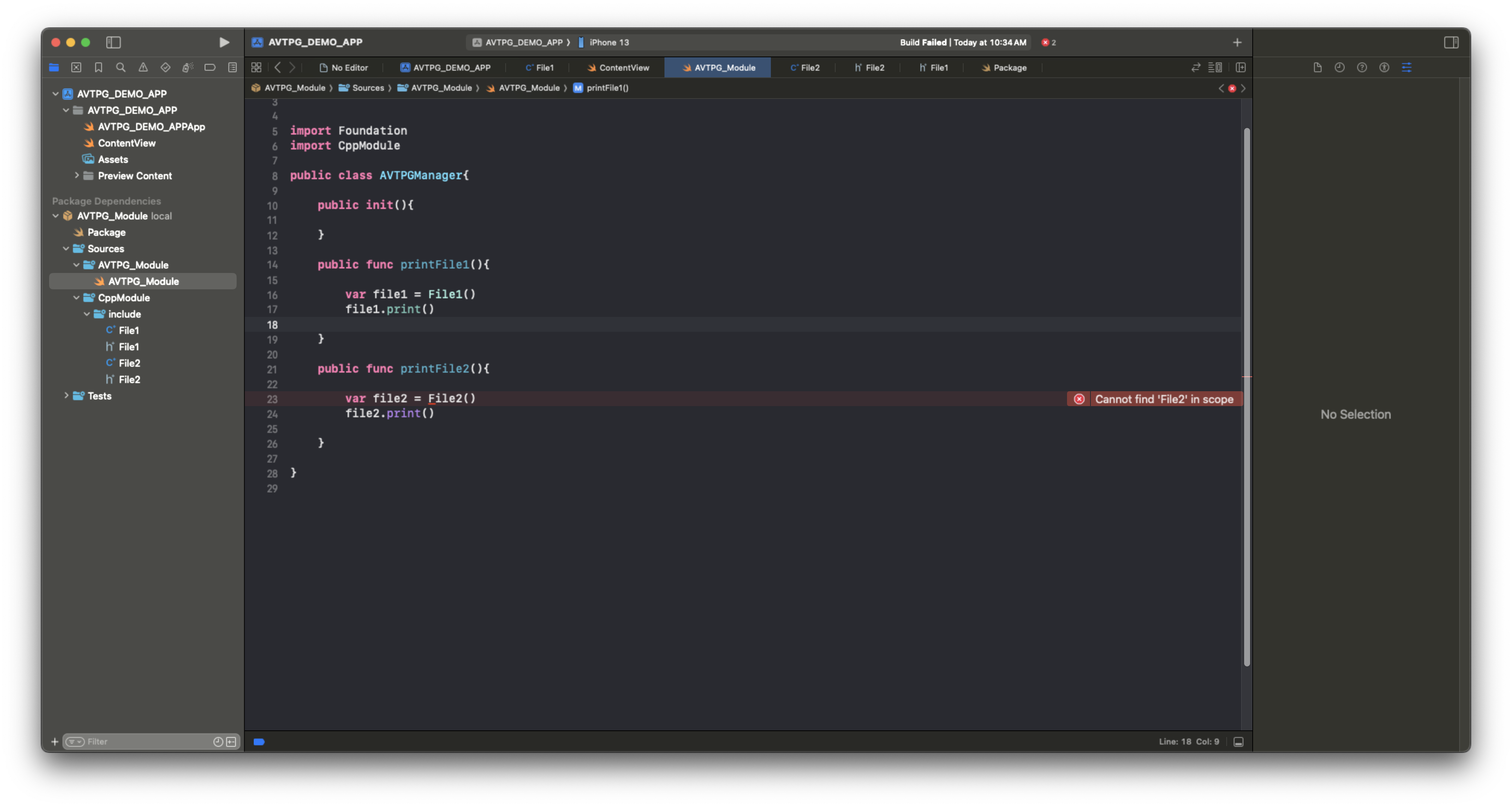Viewport: 1512px width, 807px height.
Task: Click the editor vertical scrollbar
Action: pos(1247,397)
